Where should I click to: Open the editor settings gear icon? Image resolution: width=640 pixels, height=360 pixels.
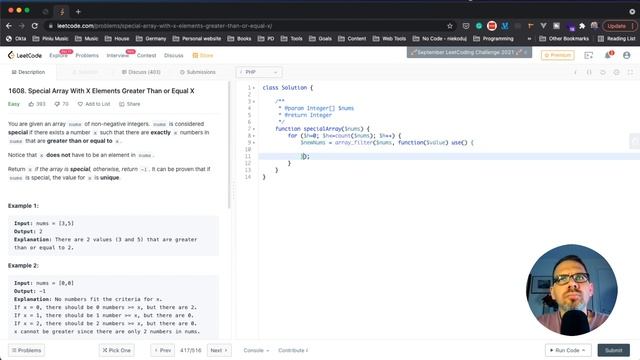pyautogui.click(x=617, y=72)
